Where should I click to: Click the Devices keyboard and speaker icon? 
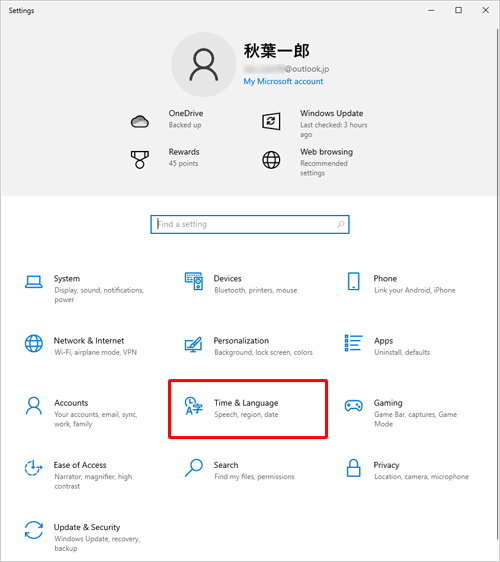pyautogui.click(x=194, y=281)
